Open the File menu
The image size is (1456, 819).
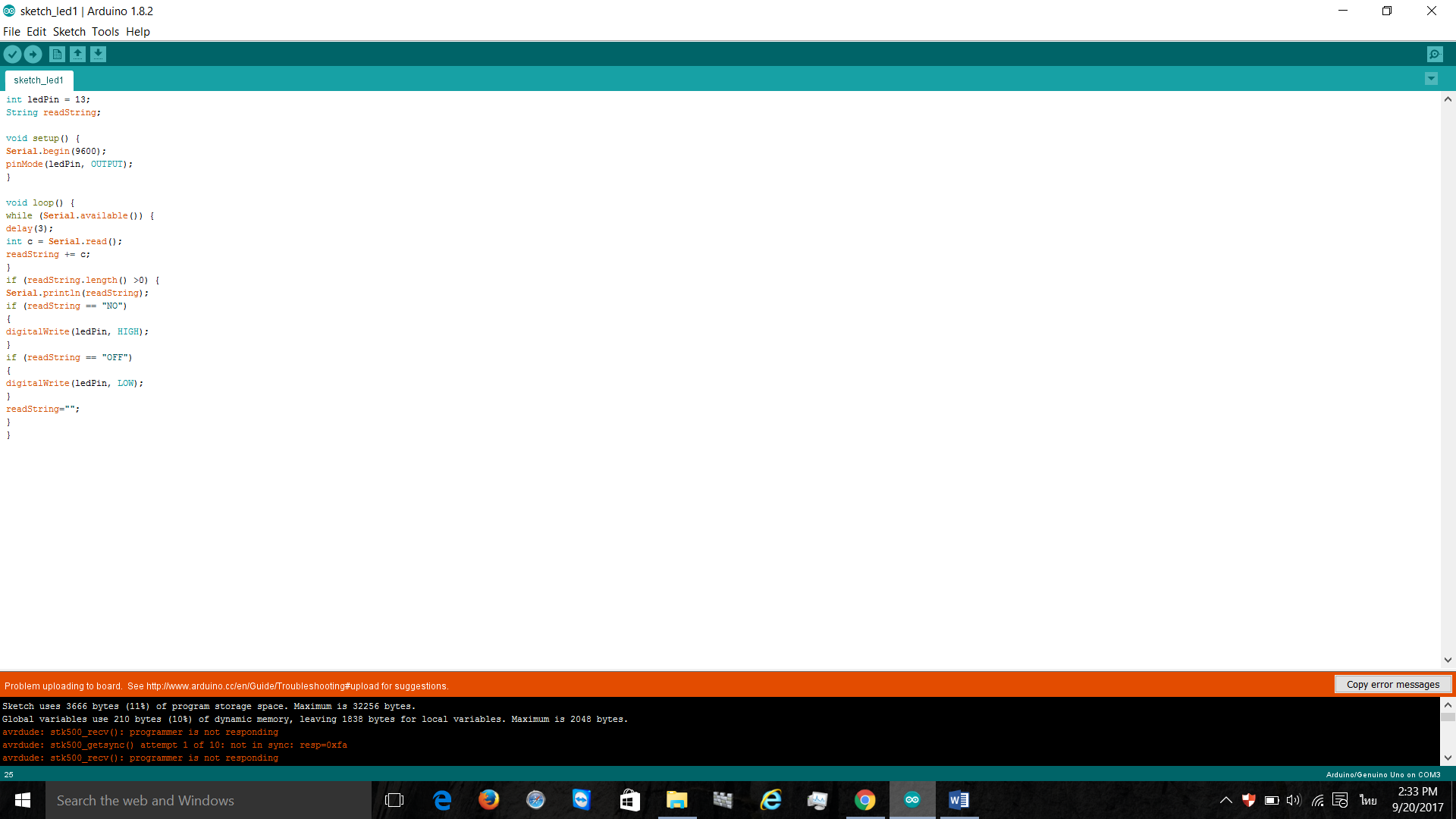[11, 32]
